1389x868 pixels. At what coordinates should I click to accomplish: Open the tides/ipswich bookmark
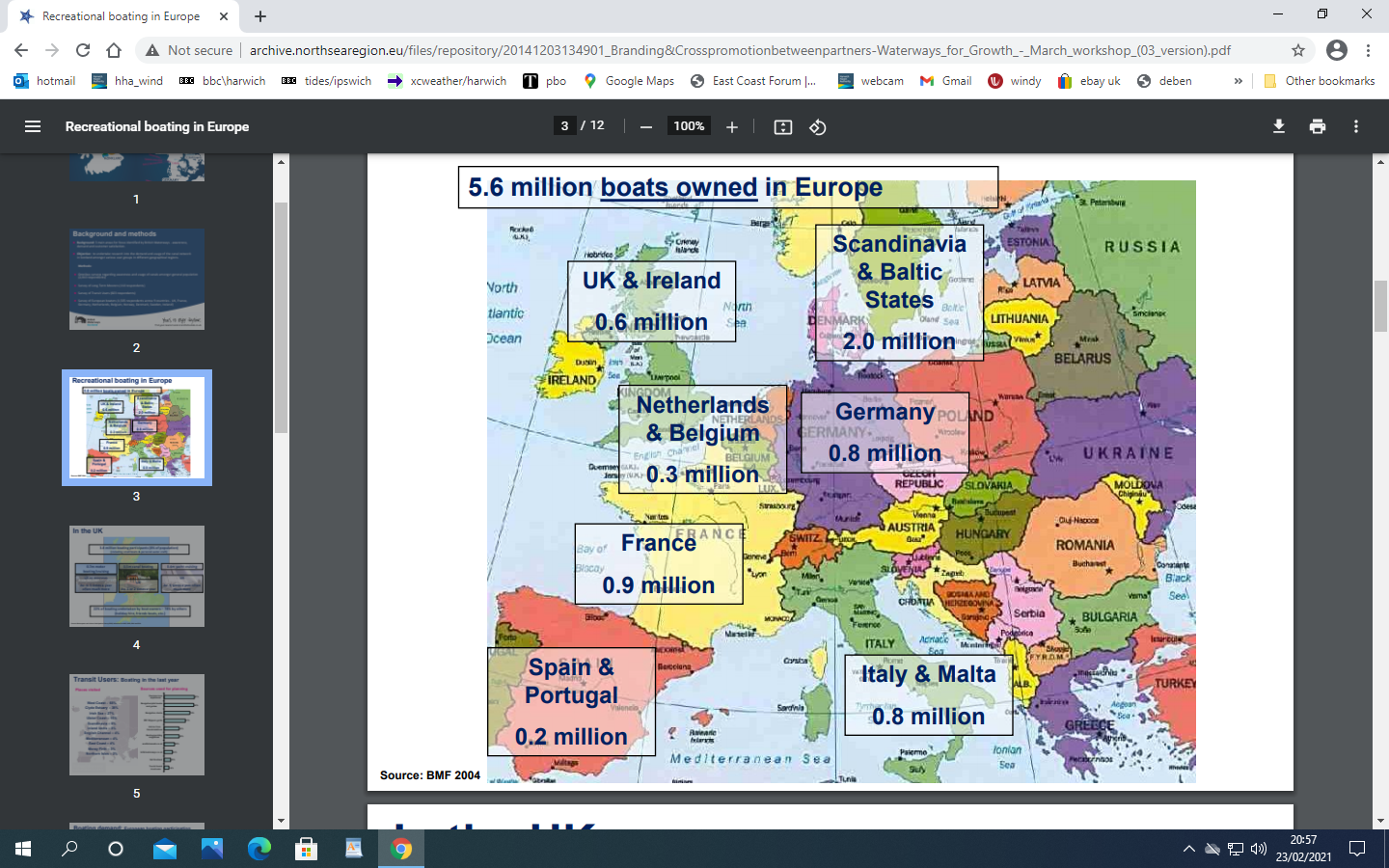(x=326, y=81)
